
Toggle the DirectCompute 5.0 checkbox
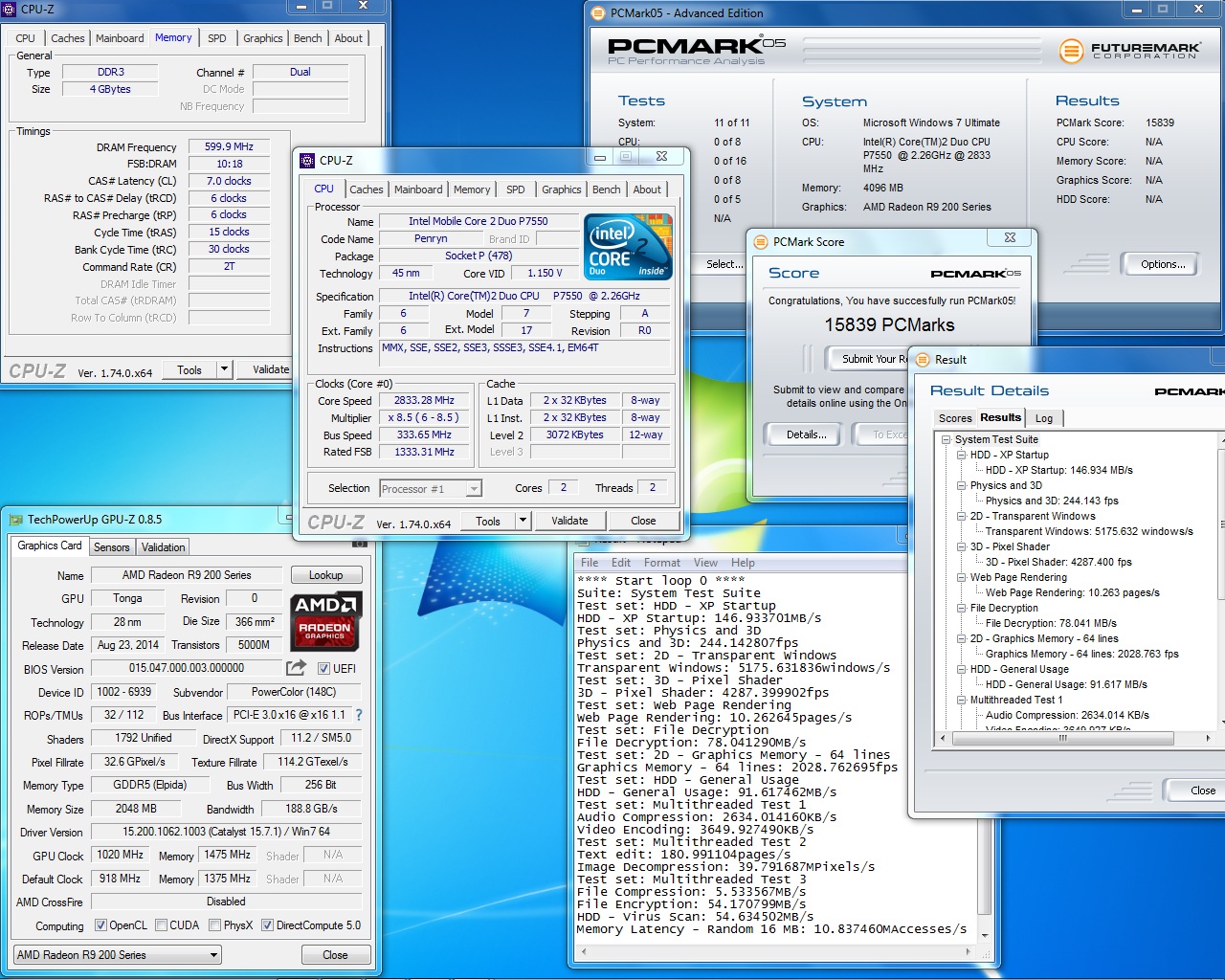point(268,925)
